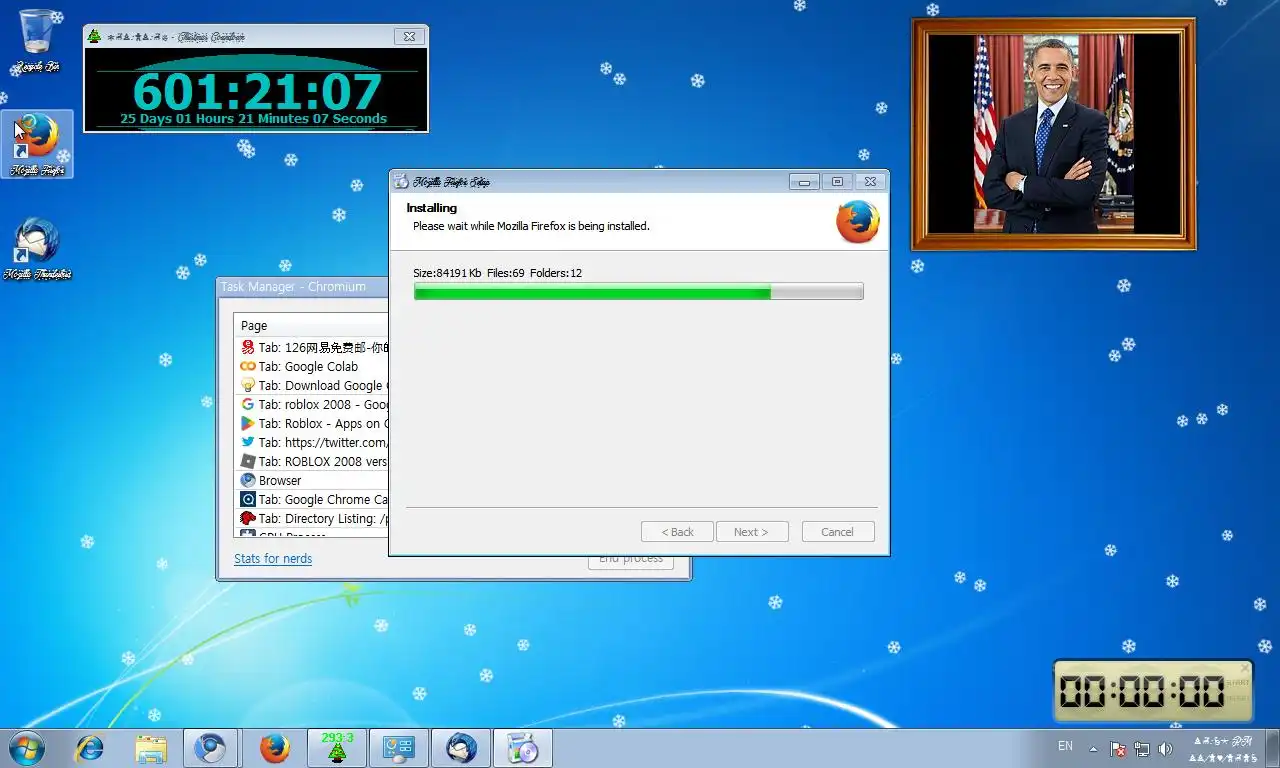Screen dimensions: 1280x768
Task: Minimize the Mozilla Firefox Setup window
Action: pyautogui.click(x=803, y=181)
